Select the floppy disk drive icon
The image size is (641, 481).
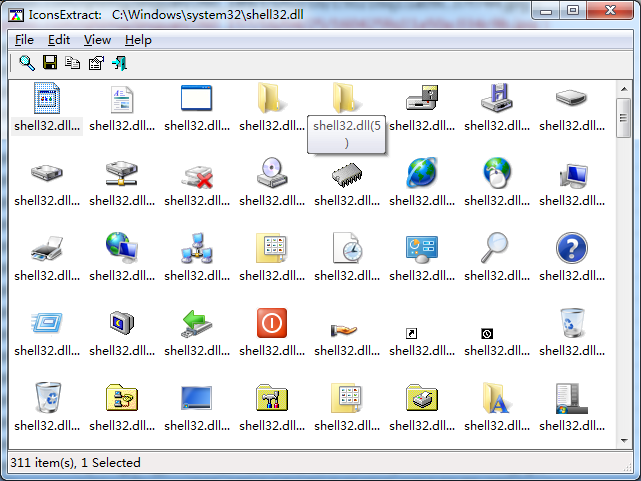point(497,98)
